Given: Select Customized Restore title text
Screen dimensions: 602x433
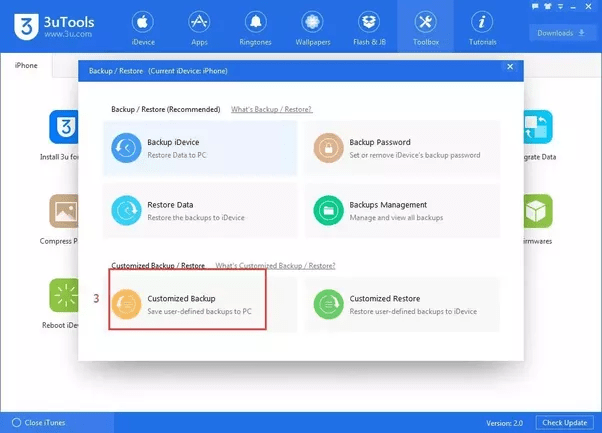Looking at the screenshot, I should click(x=385, y=298).
